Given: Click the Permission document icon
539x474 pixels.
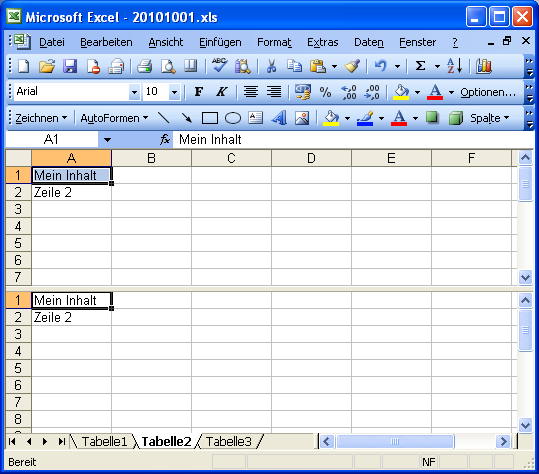Looking at the screenshot, I should click(93, 66).
